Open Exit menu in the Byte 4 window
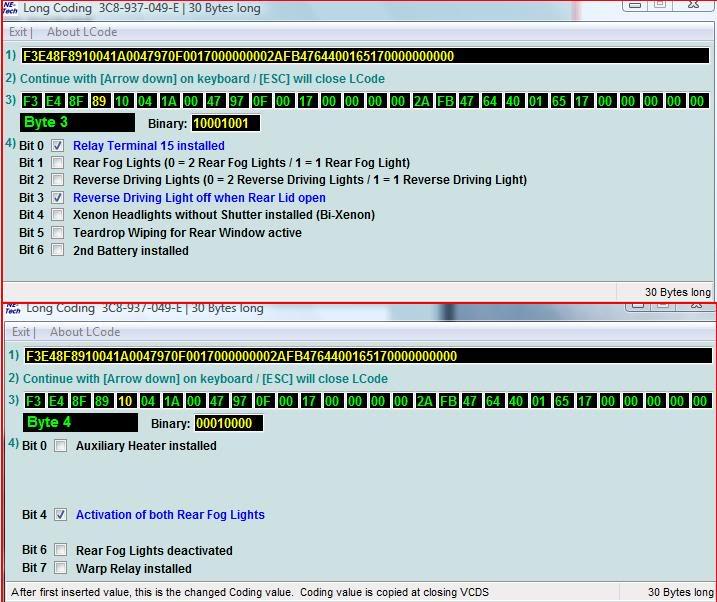717x602 pixels. (21, 332)
